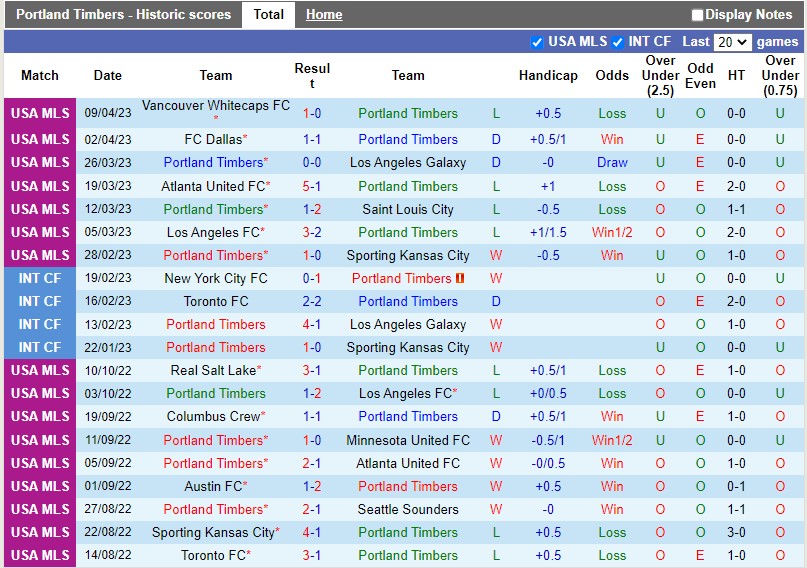Select the Columbus Crew team name
This screenshot has height=568, width=807.
[212, 416]
